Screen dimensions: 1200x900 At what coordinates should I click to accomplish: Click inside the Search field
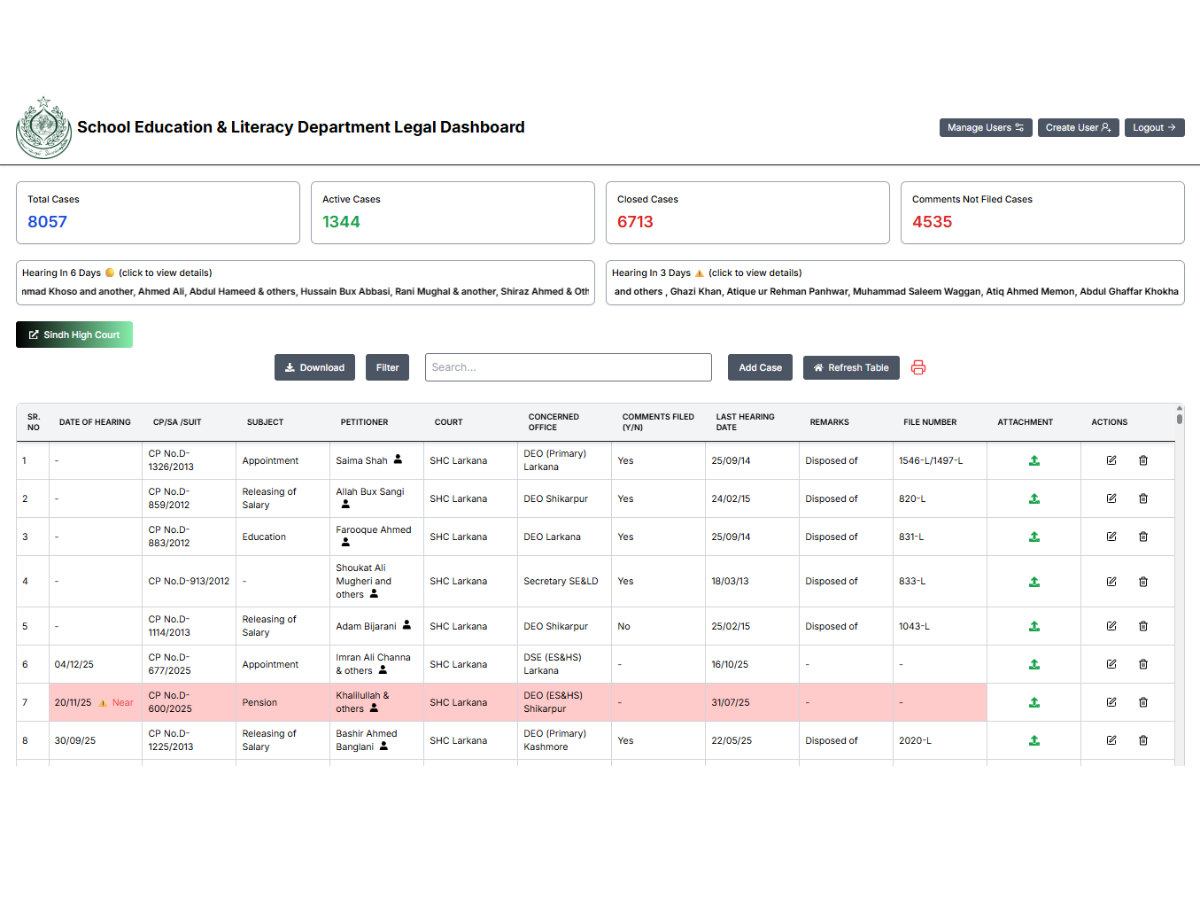[x=568, y=367]
